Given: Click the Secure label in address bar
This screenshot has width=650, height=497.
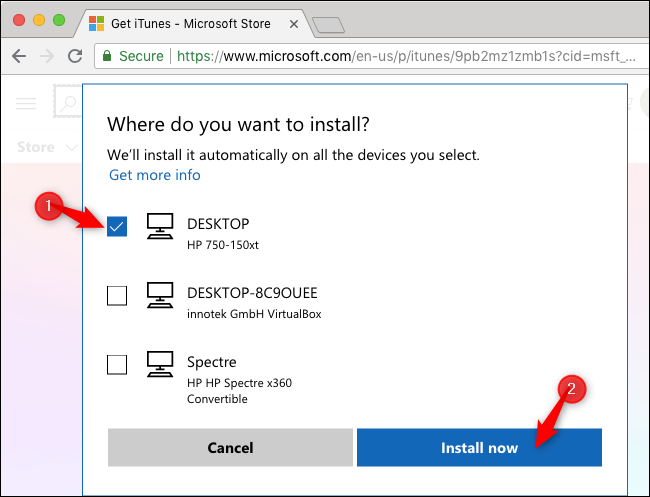Looking at the screenshot, I should tap(141, 56).
